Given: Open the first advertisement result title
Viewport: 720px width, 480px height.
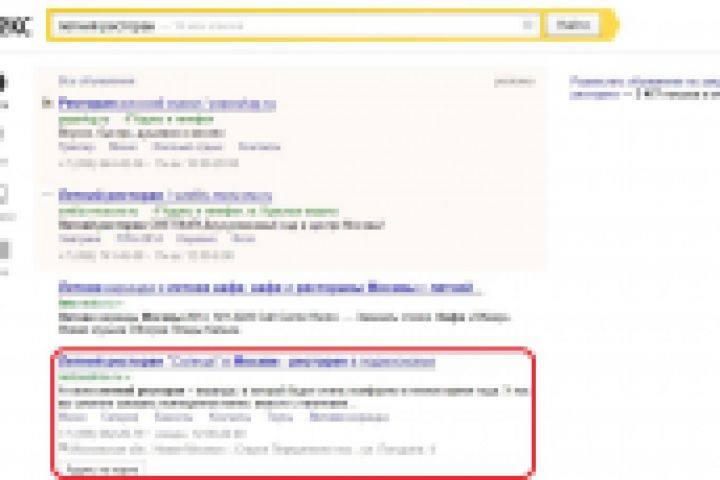Looking at the screenshot, I should [167, 104].
